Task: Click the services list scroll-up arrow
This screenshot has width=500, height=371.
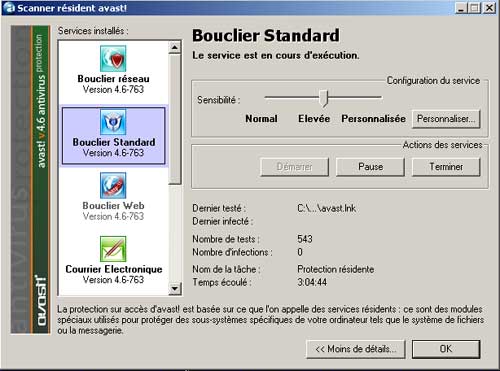Action: pyautogui.click(x=175, y=48)
